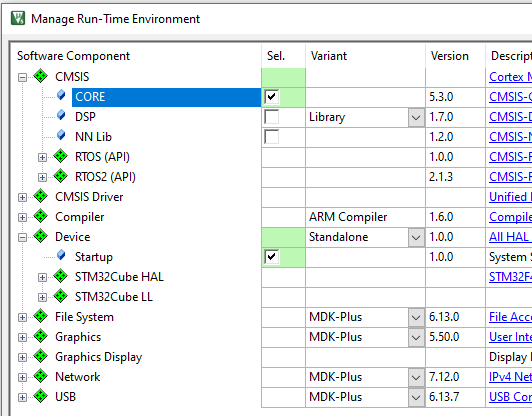Open the Network MDK-Plus variant dropdown
The image size is (532, 416).
[416, 378]
